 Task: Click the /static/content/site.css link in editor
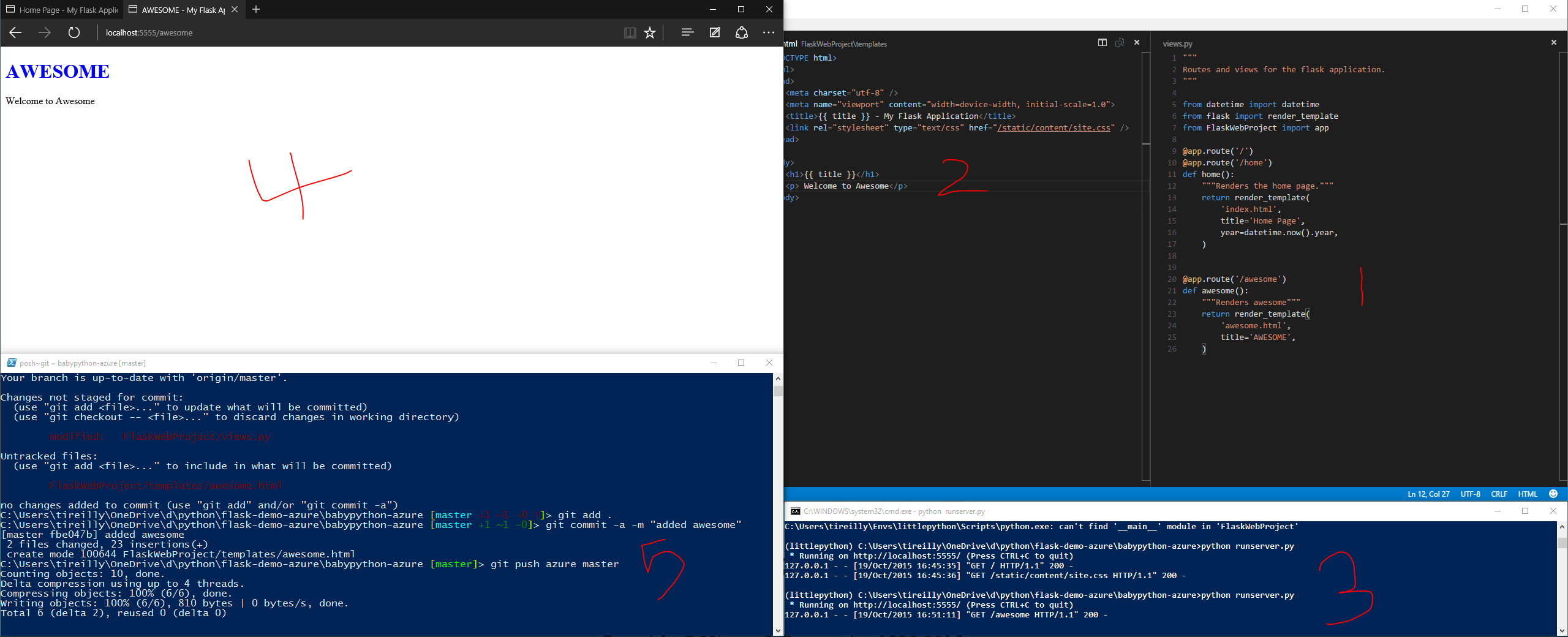(x=1053, y=128)
